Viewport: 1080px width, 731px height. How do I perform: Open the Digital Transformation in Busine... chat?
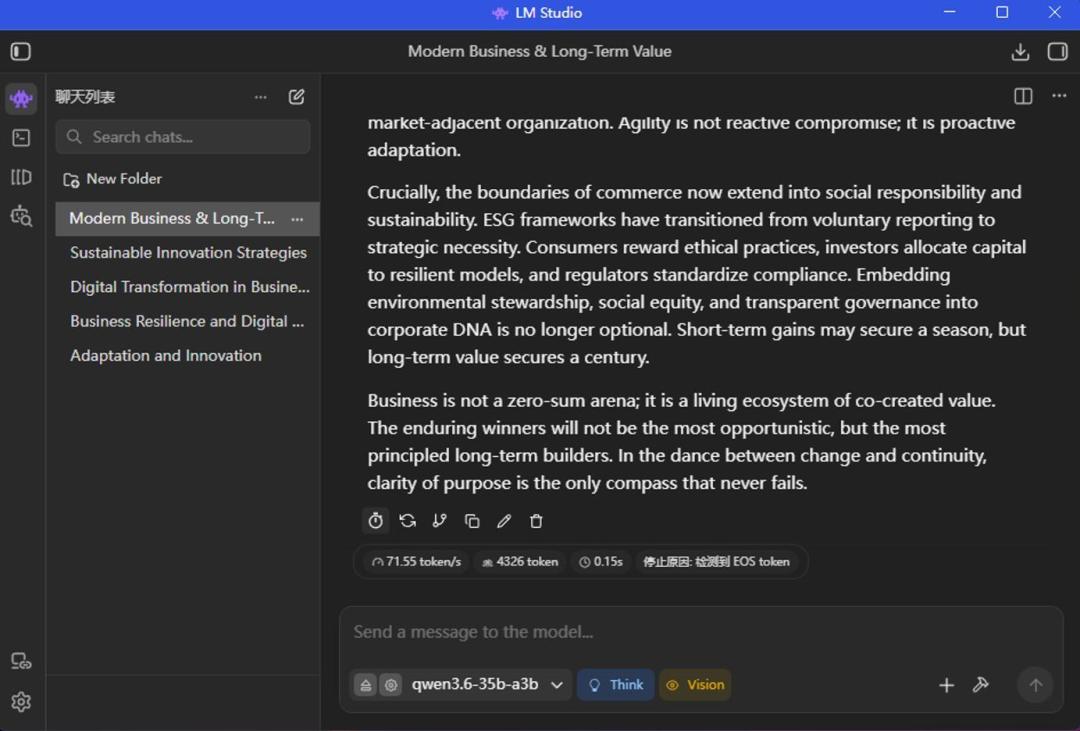coord(187,287)
